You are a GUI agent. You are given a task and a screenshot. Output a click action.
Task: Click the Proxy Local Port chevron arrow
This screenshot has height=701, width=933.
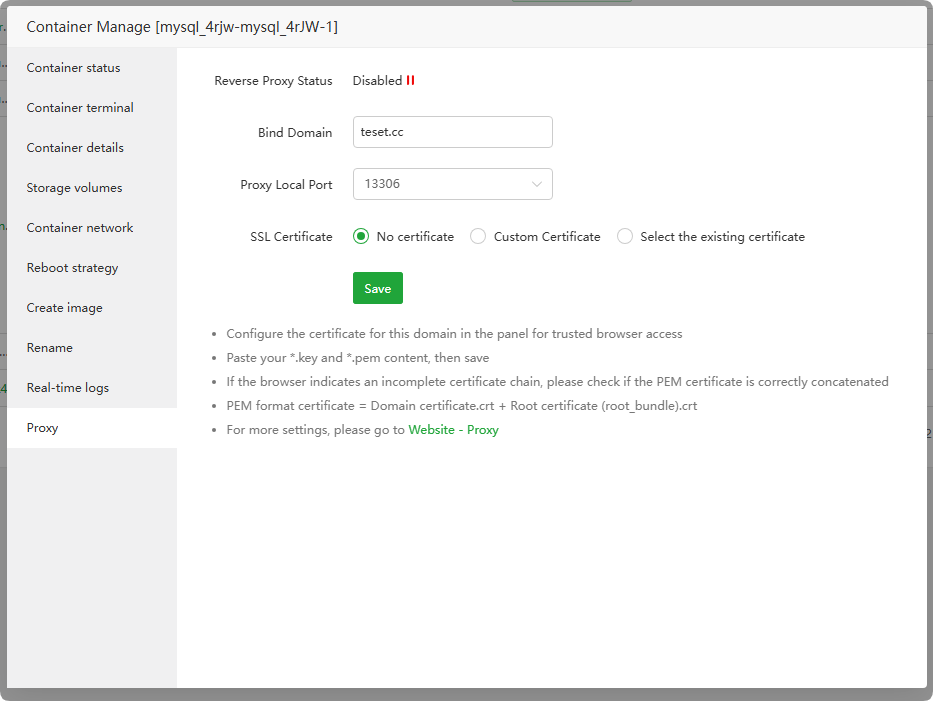click(537, 184)
